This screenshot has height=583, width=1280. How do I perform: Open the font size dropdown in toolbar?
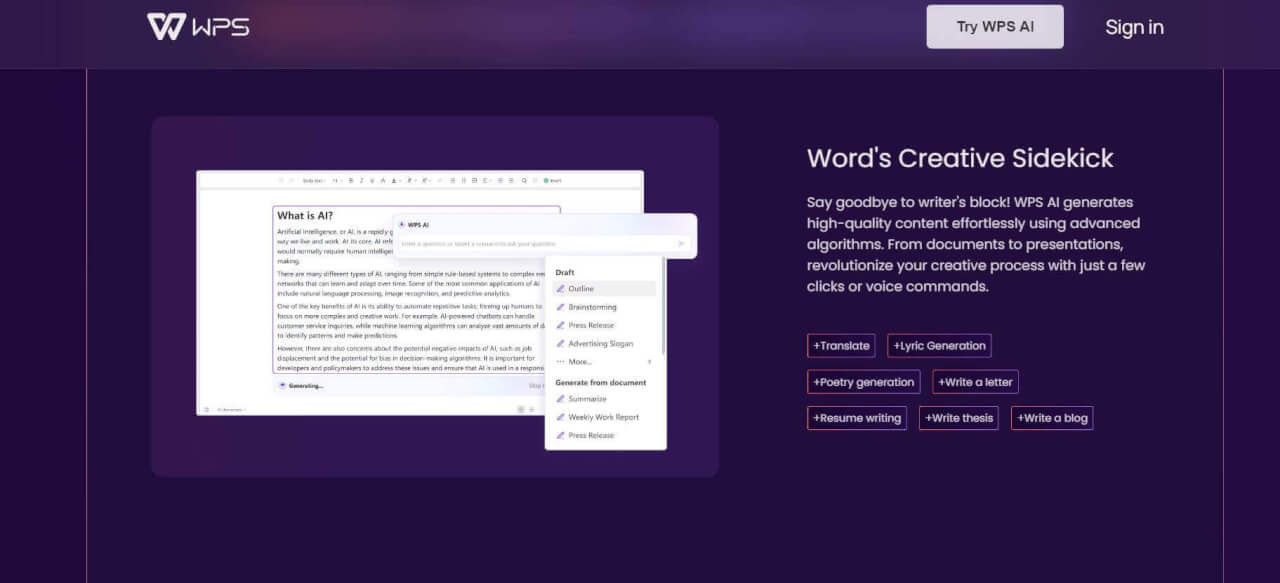pos(338,180)
